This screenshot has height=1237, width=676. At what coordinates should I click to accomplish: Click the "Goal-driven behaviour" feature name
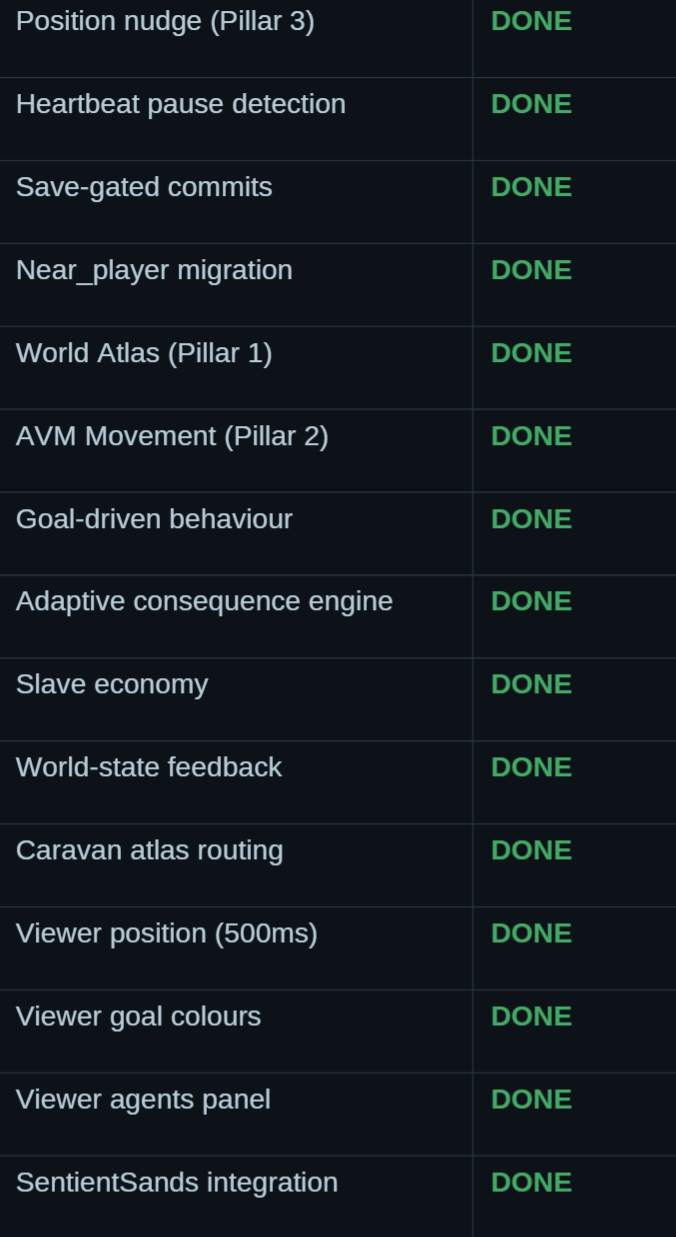click(154, 519)
